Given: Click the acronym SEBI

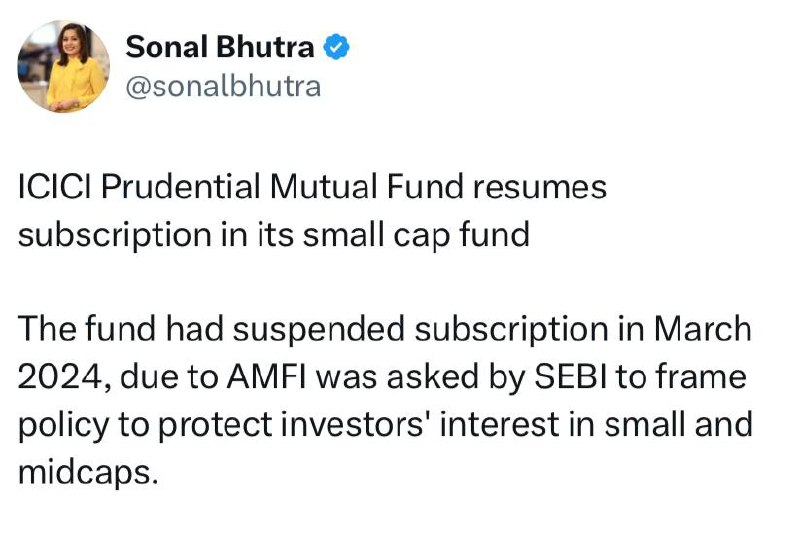Looking at the screenshot, I should (570, 377).
